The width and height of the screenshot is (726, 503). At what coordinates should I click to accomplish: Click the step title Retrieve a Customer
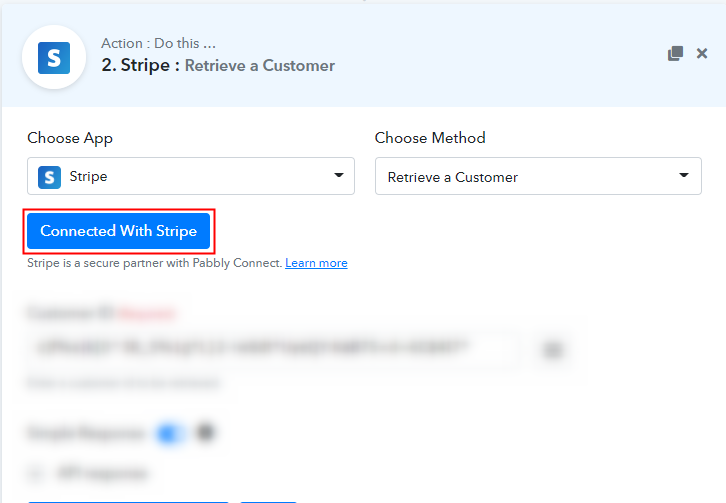(x=260, y=66)
